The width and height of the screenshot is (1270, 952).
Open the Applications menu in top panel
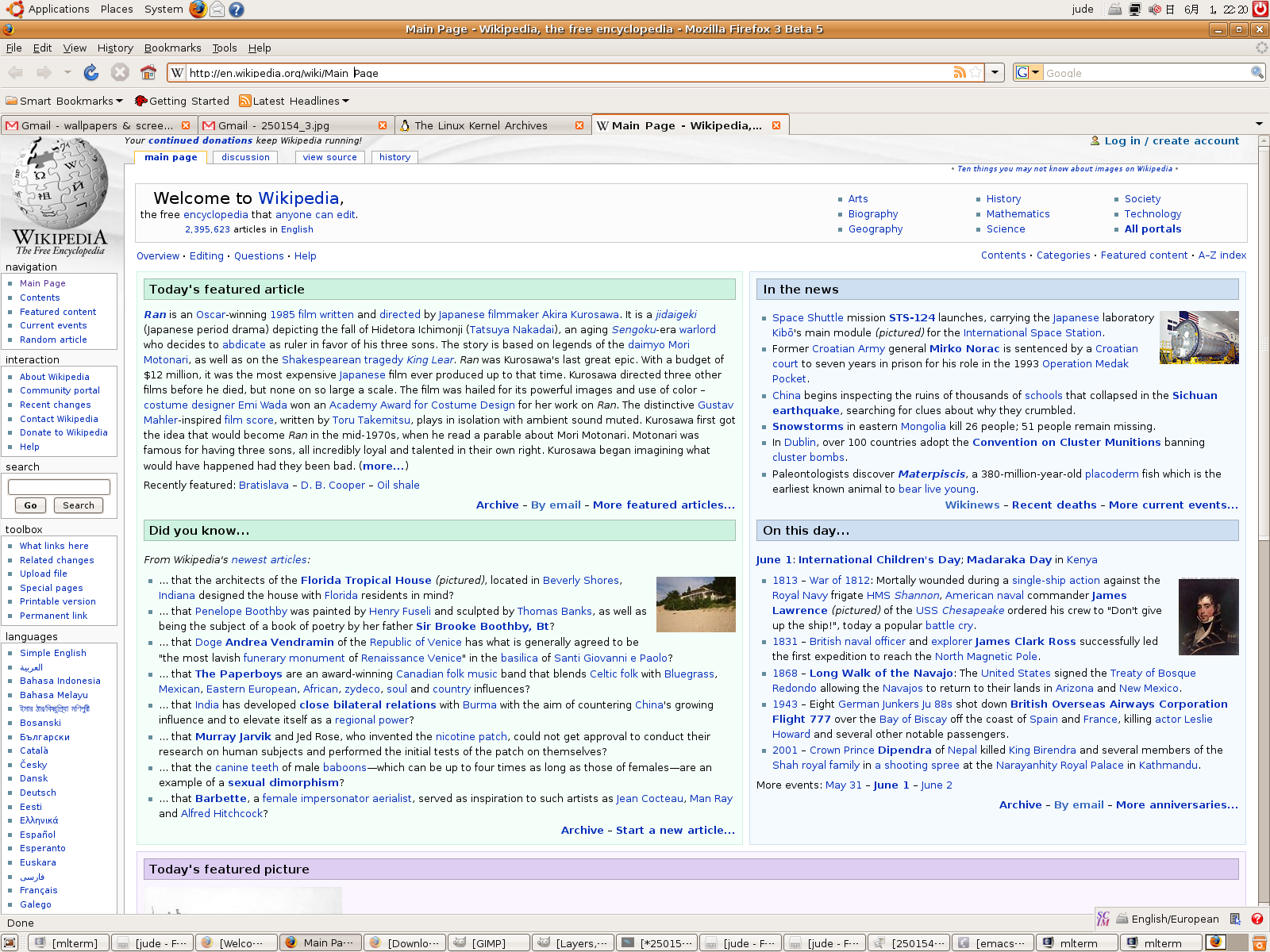pos(59,10)
